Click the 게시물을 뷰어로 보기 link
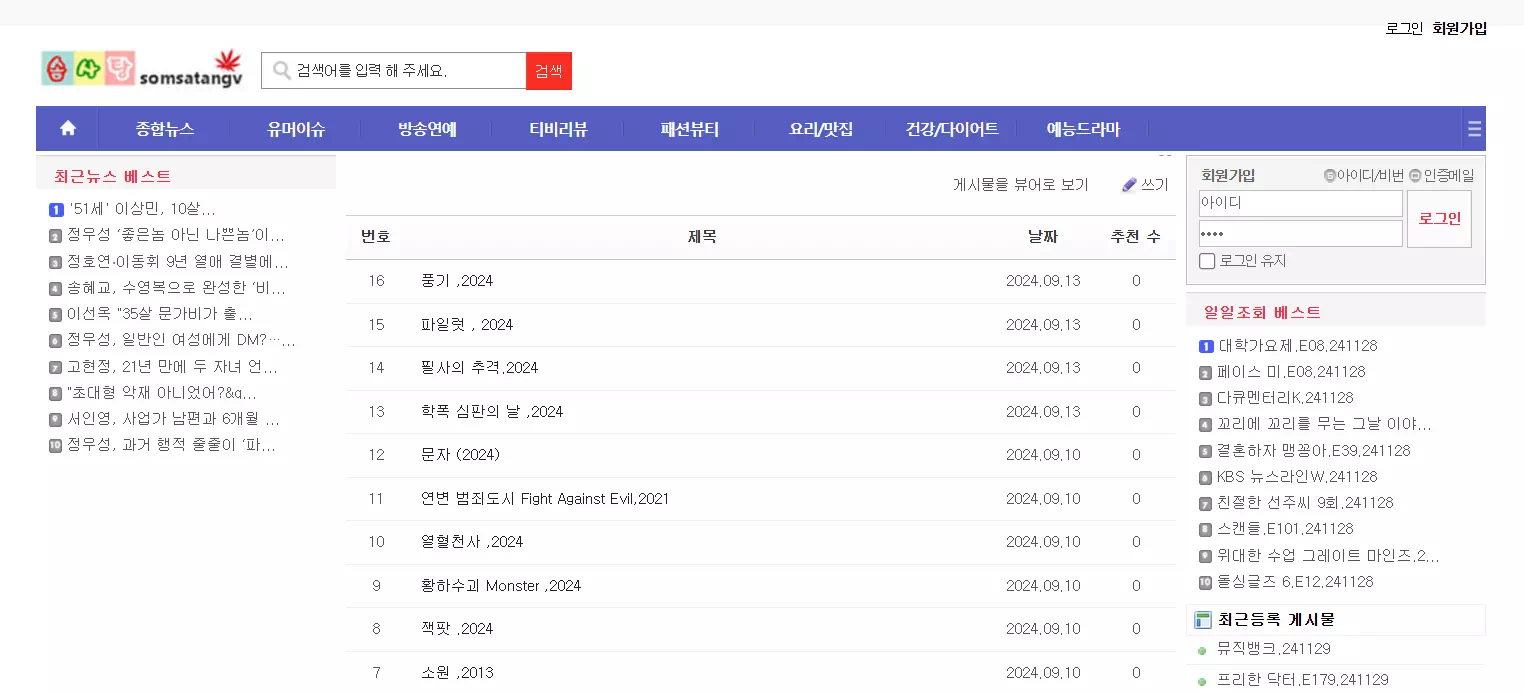The height and width of the screenshot is (694, 1524). pyautogui.click(x=1020, y=185)
